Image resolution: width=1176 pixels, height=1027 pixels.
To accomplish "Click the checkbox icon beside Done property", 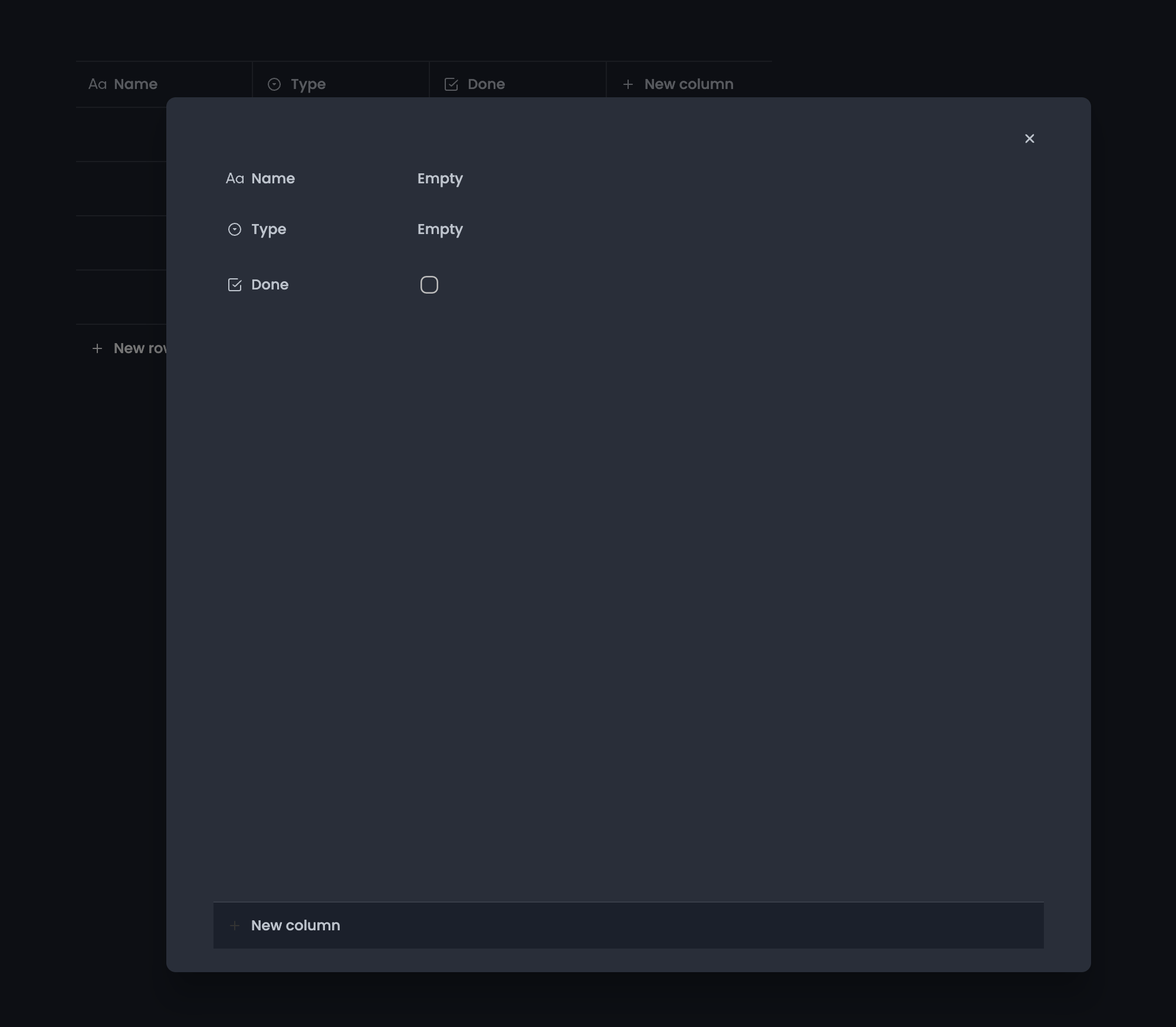I will 235,284.
